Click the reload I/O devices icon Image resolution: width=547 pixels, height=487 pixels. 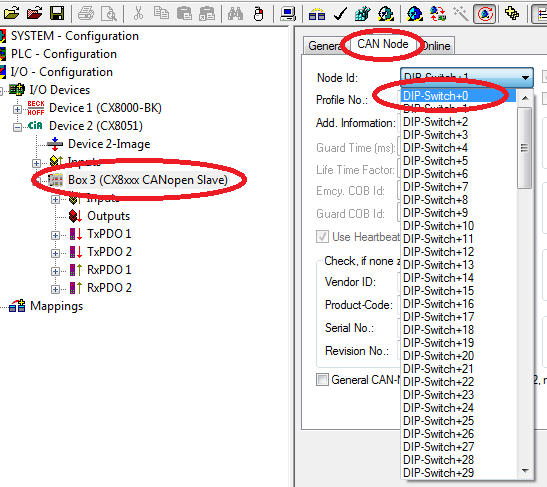tap(438, 14)
